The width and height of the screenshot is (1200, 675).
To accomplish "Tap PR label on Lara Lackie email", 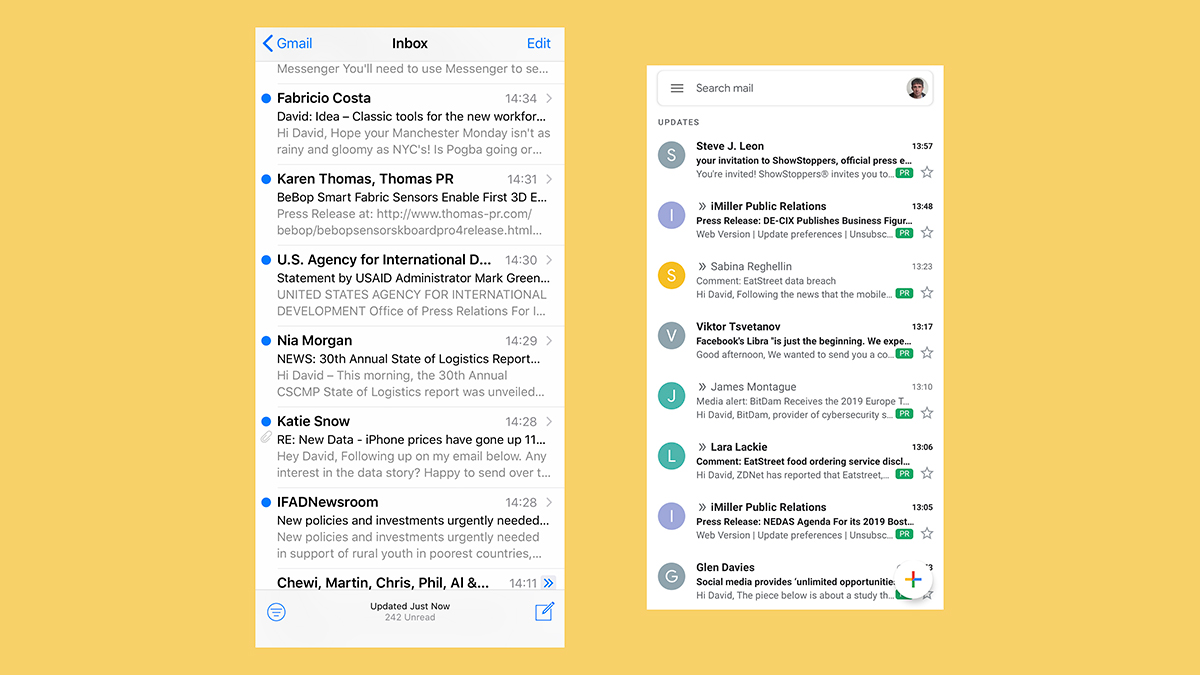I will (904, 473).
